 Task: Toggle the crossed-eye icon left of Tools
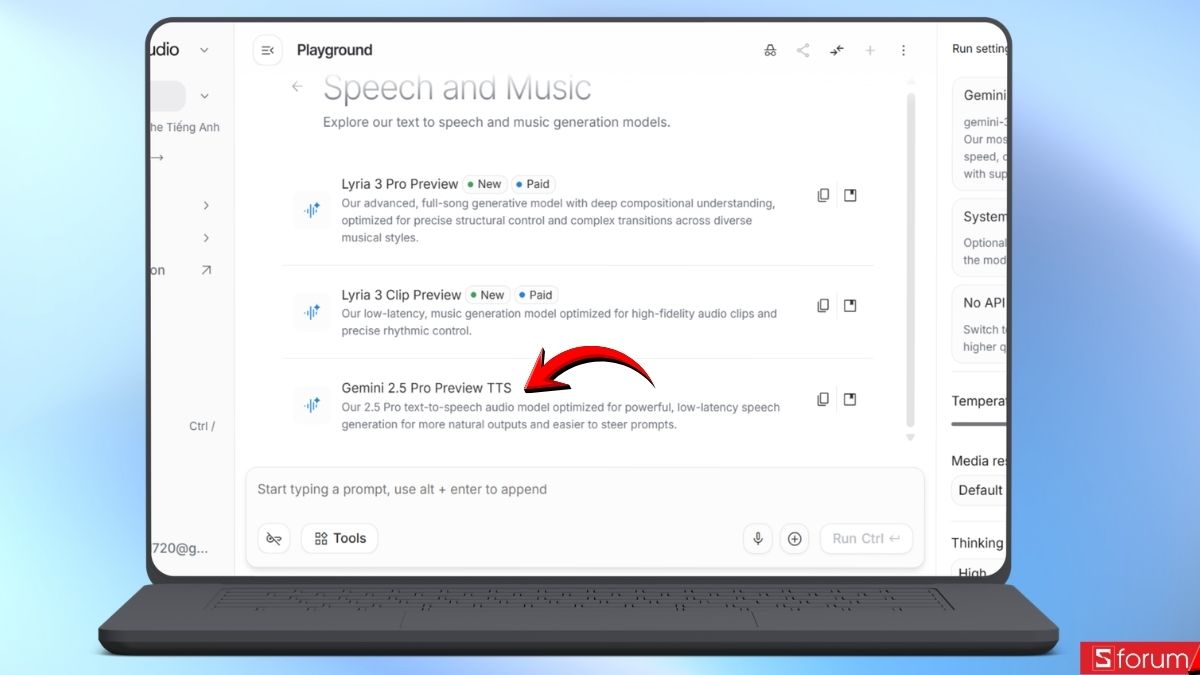[274, 538]
